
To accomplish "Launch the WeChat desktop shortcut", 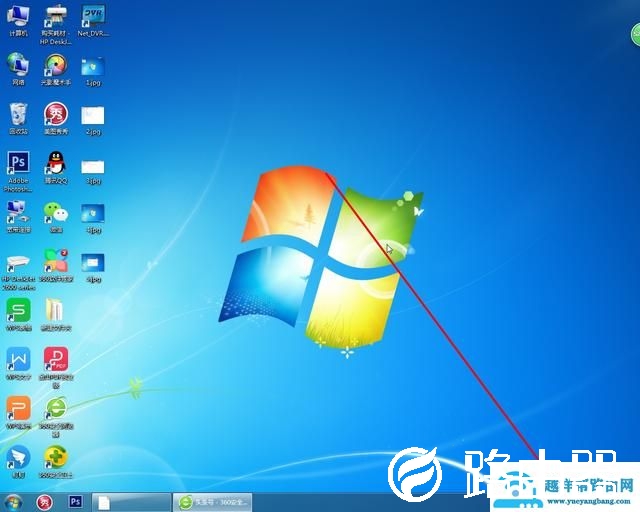I will [x=56, y=217].
